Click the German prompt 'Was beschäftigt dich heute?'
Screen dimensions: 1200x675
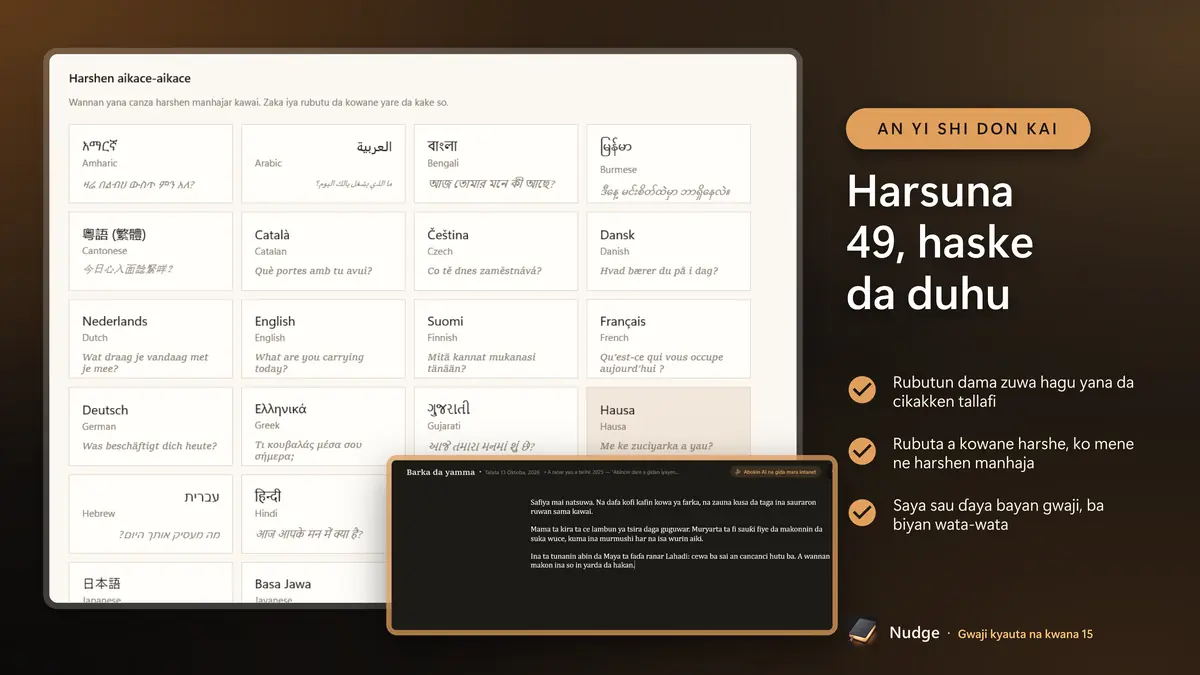coord(151,446)
